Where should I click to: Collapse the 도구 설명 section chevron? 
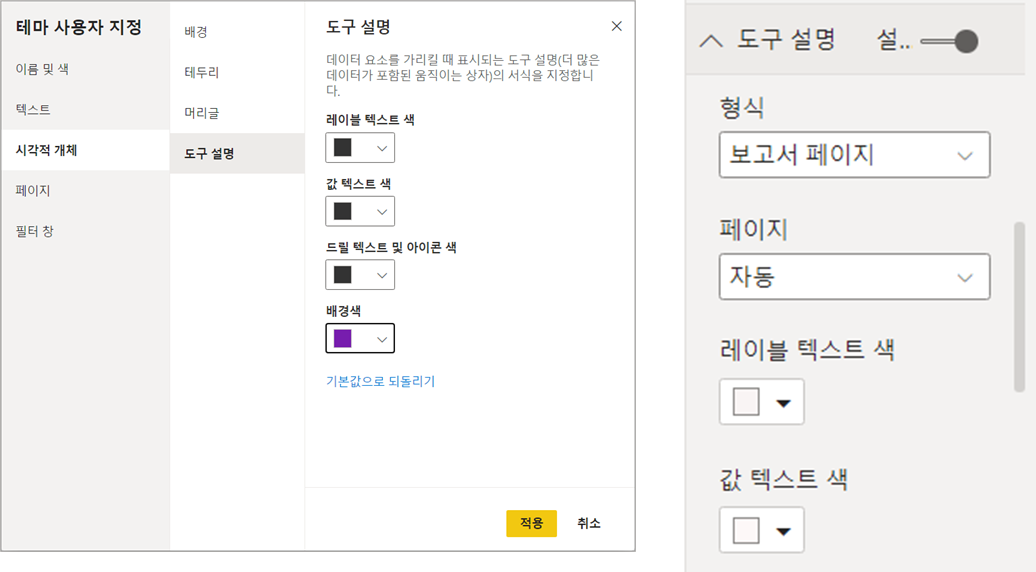click(x=711, y=41)
